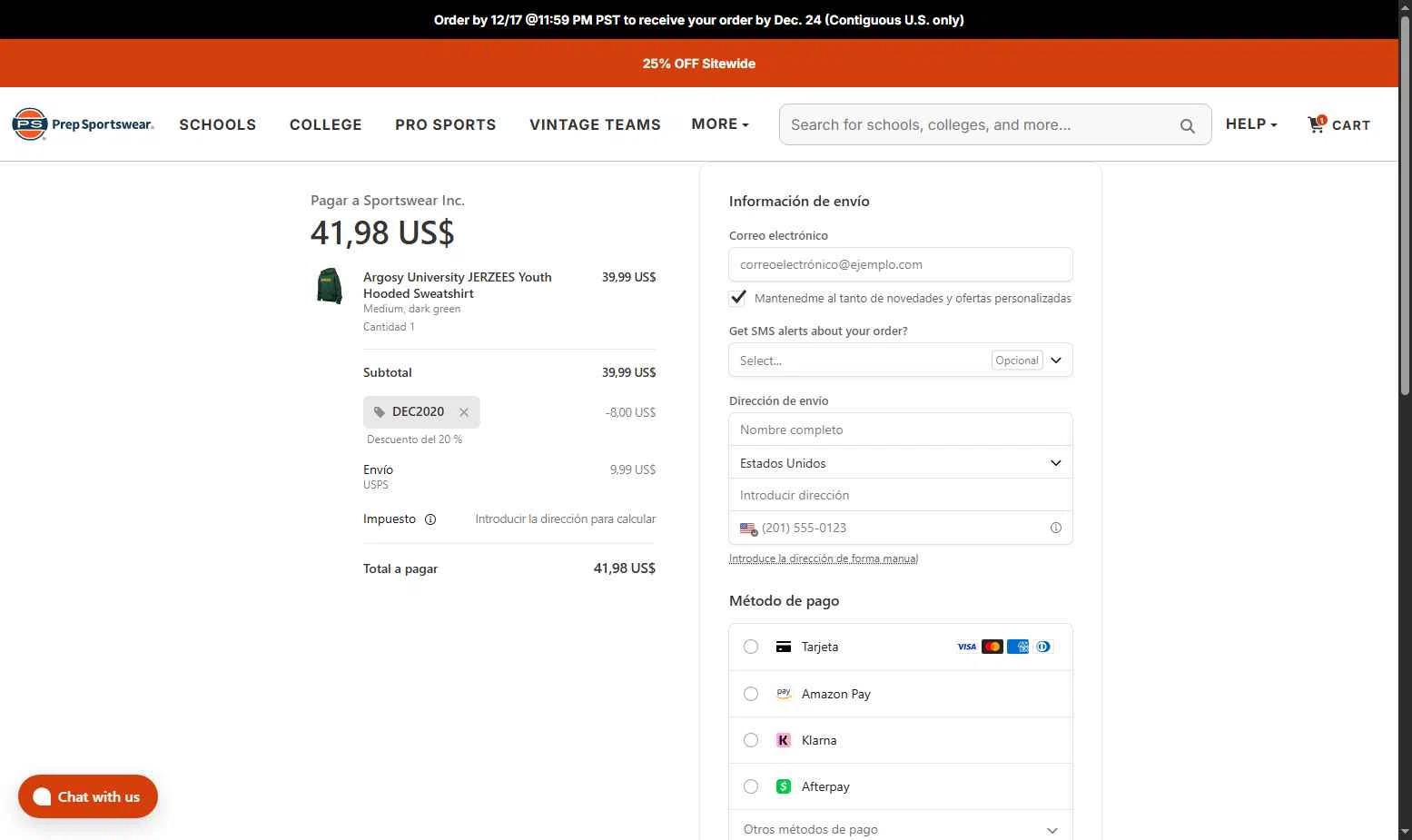This screenshot has width=1412, height=840.
Task: Click the scrollbar down arrow
Action: [1405, 832]
